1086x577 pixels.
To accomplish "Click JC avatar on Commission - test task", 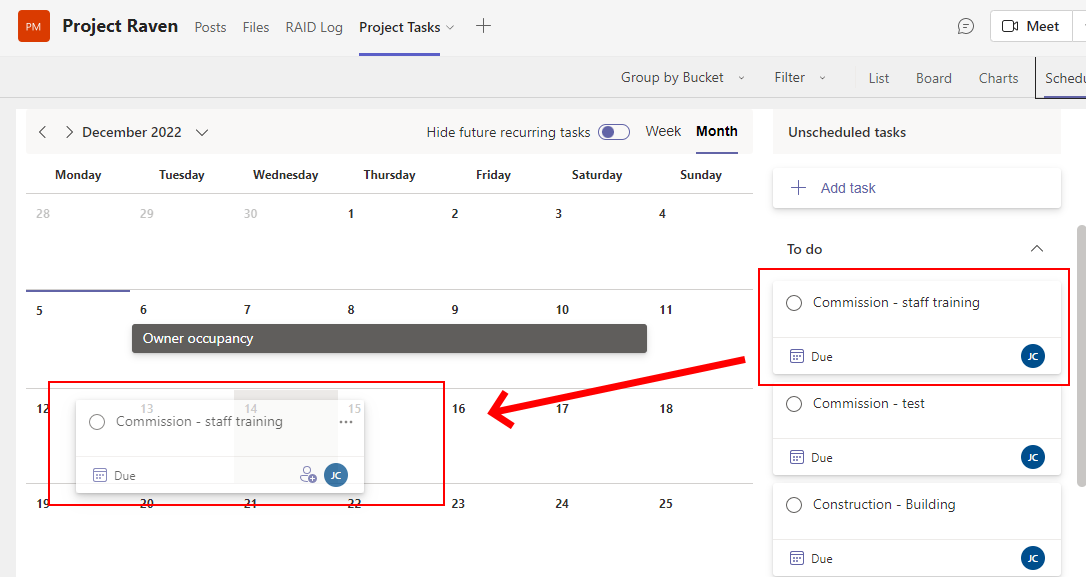I will coord(1032,457).
